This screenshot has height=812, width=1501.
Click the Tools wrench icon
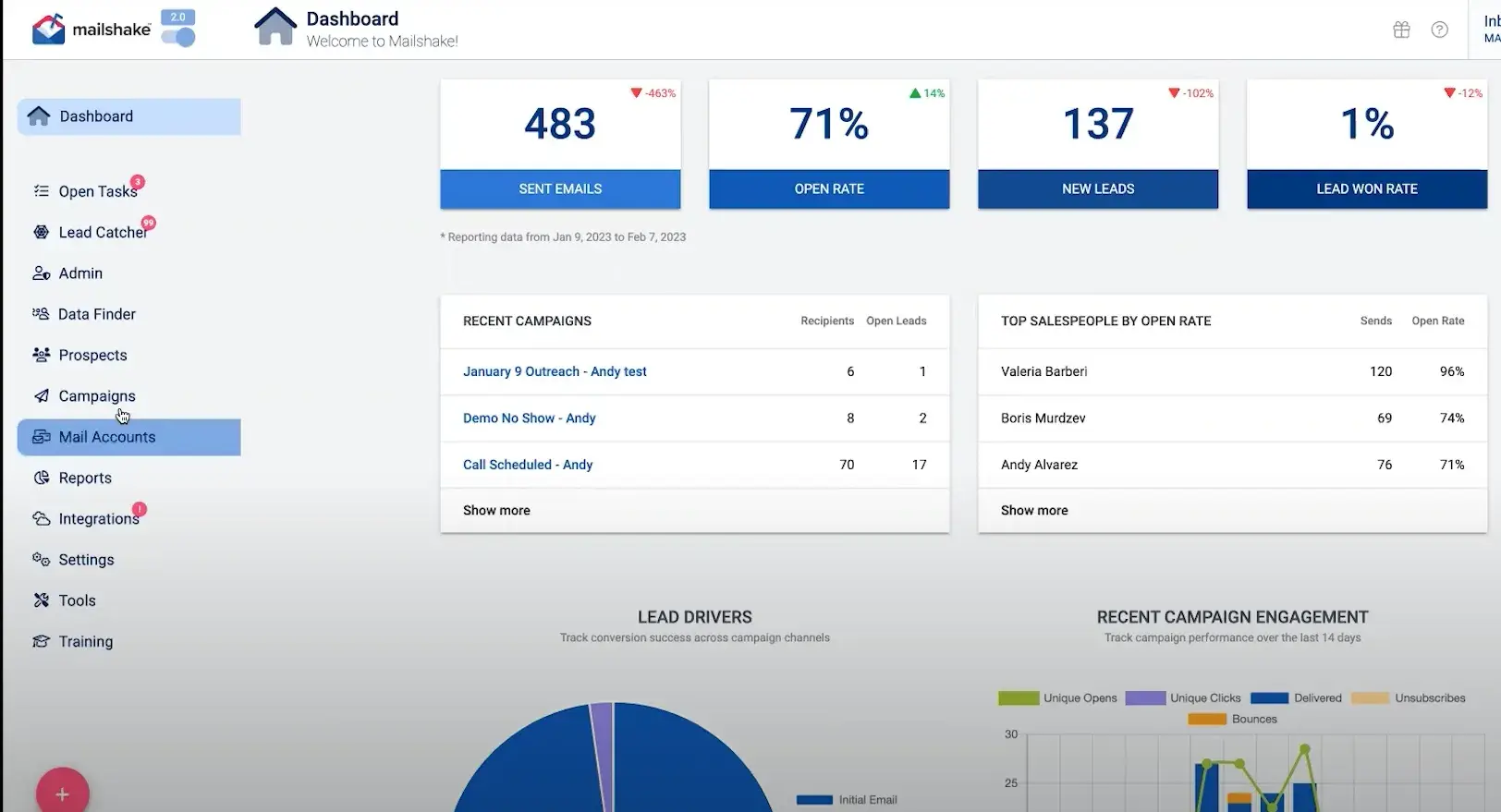coord(41,600)
